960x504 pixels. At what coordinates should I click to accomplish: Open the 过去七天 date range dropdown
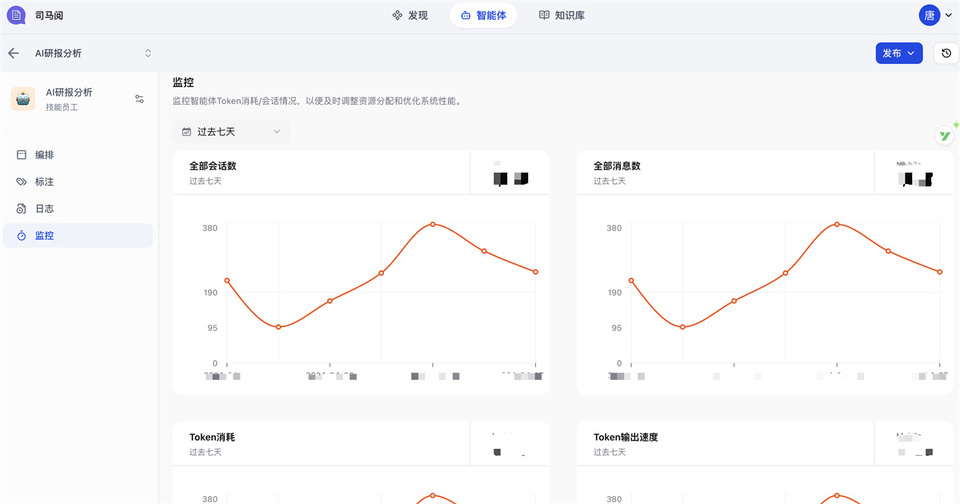pyautogui.click(x=231, y=132)
